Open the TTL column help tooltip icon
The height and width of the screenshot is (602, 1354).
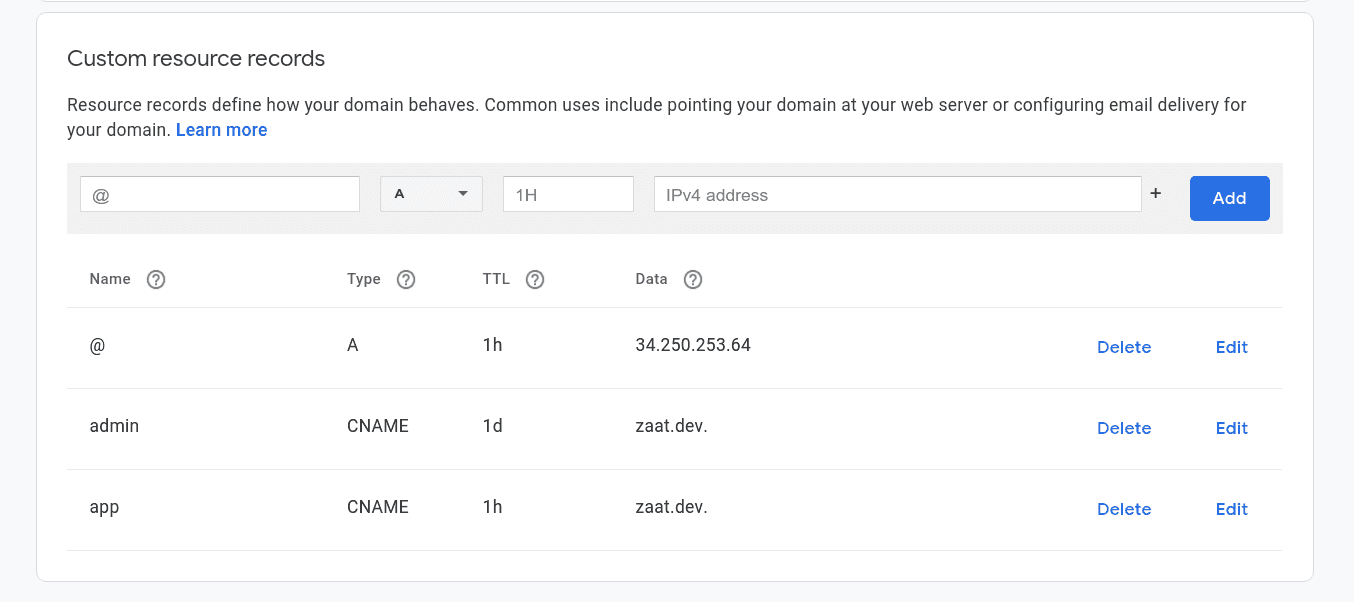(x=535, y=280)
